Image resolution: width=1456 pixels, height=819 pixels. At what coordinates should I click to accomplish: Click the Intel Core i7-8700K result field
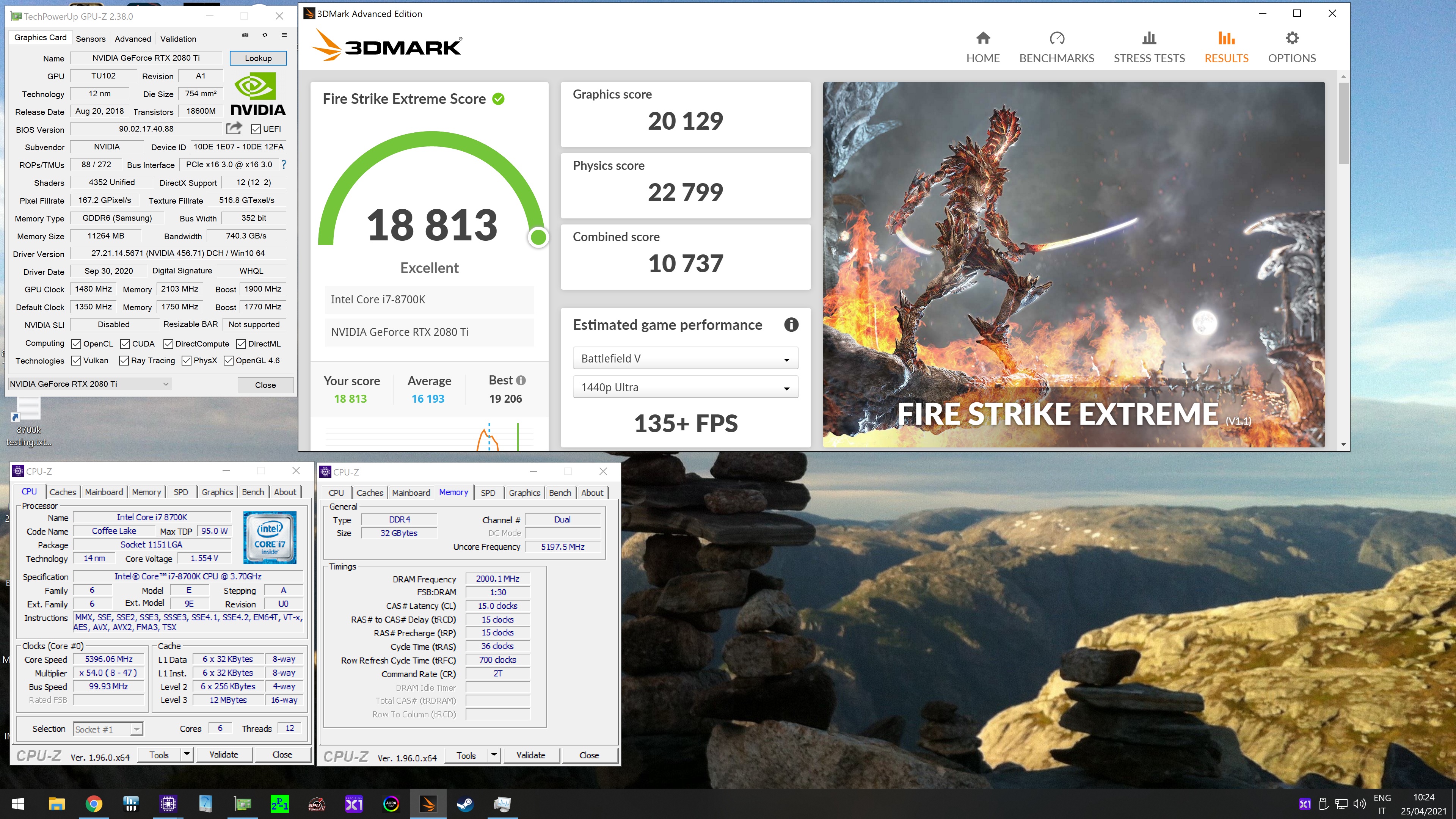[429, 300]
